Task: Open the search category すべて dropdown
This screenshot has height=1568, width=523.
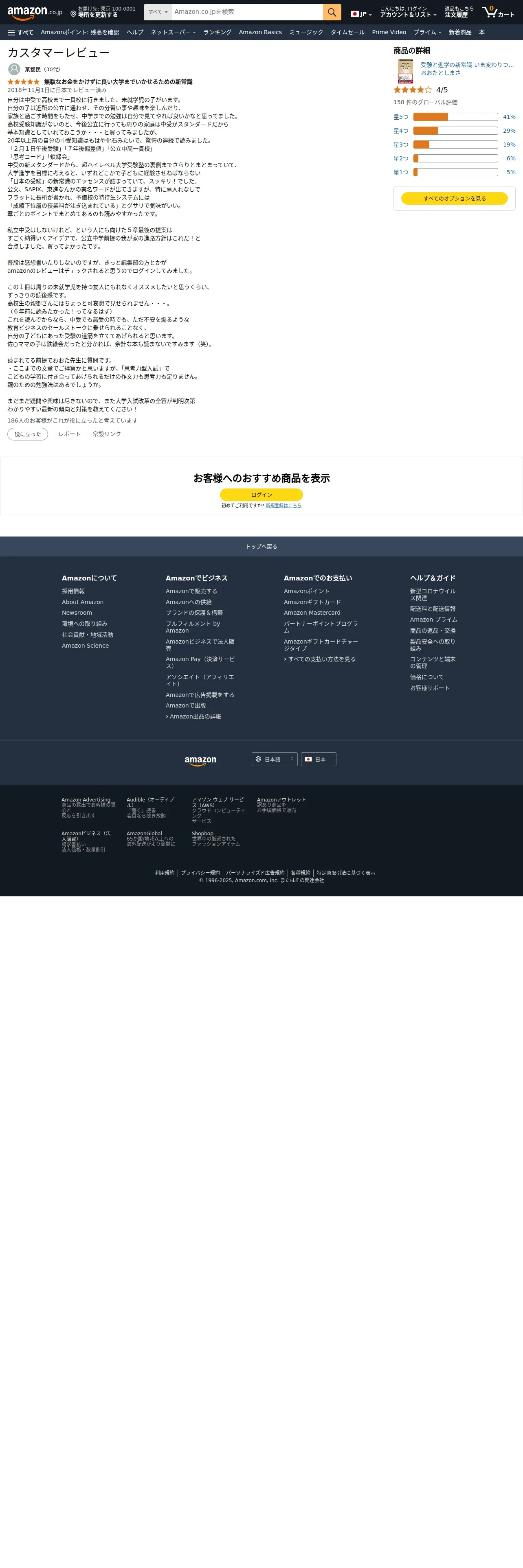Action: [x=158, y=12]
